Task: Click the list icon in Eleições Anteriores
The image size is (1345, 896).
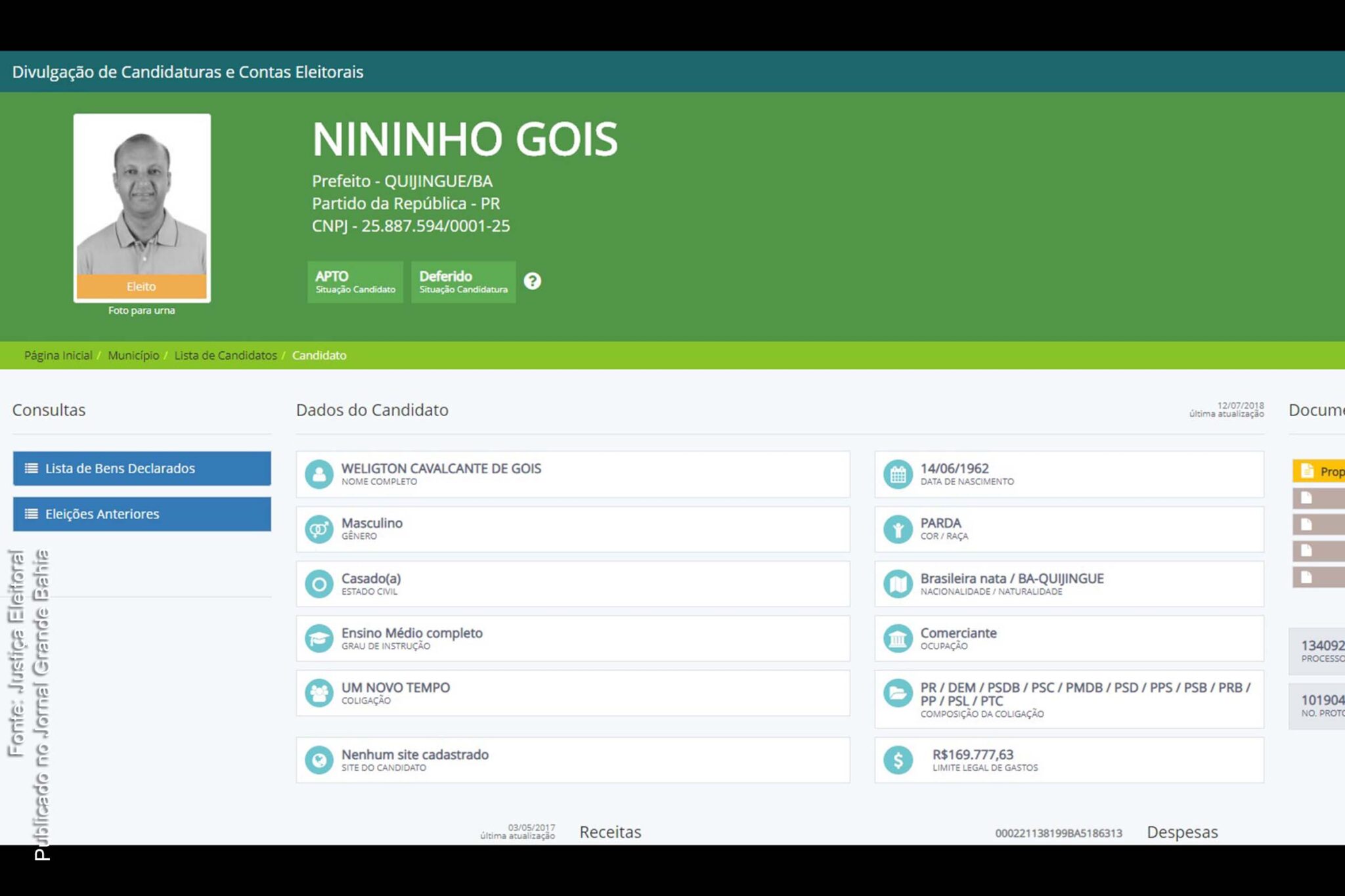Action: pyautogui.click(x=31, y=513)
